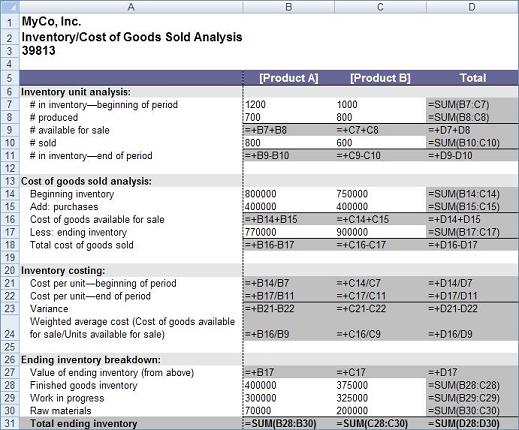Click the select-all corner box
The height and width of the screenshot is (430, 519).
click(x=10, y=7)
